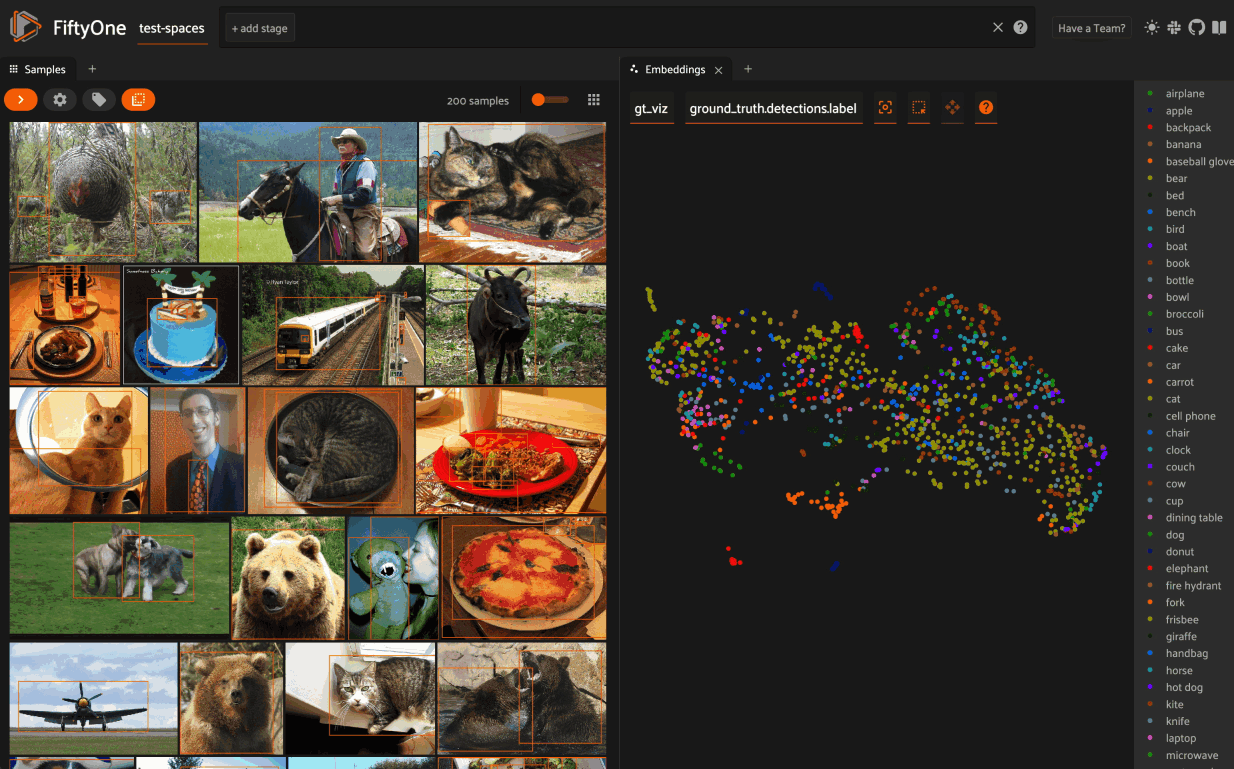Click the pan/move icon in Embeddings toolbar
The height and width of the screenshot is (769, 1234).
pyautogui.click(x=952, y=108)
